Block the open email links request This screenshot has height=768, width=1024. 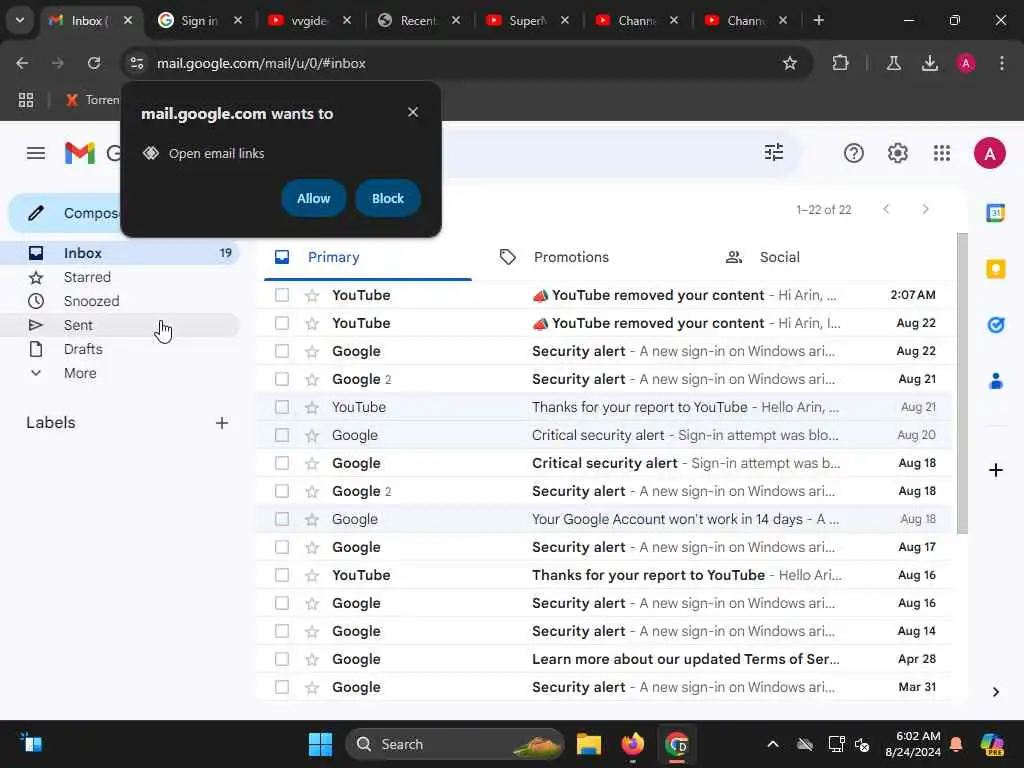(388, 199)
